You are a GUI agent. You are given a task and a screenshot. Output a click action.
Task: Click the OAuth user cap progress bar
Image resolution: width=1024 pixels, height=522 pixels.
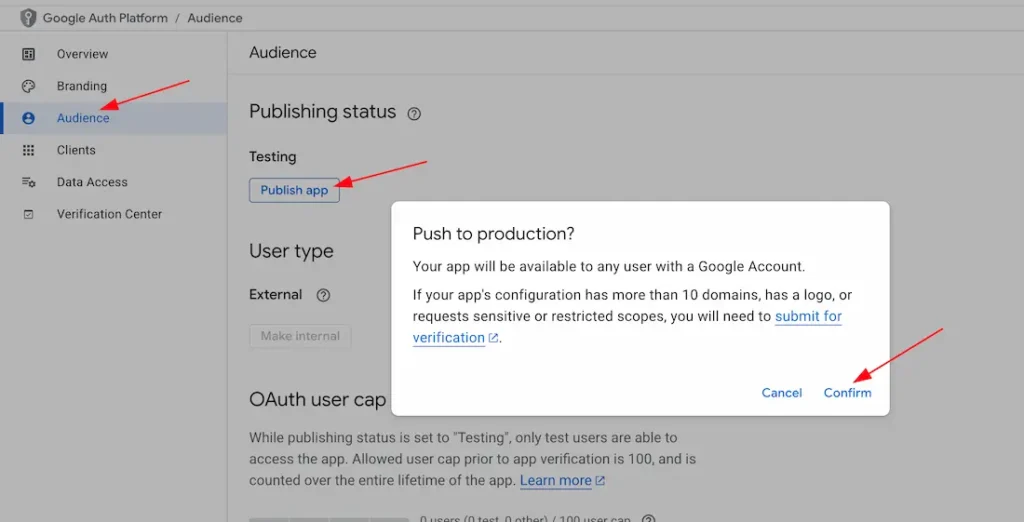(329, 519)
